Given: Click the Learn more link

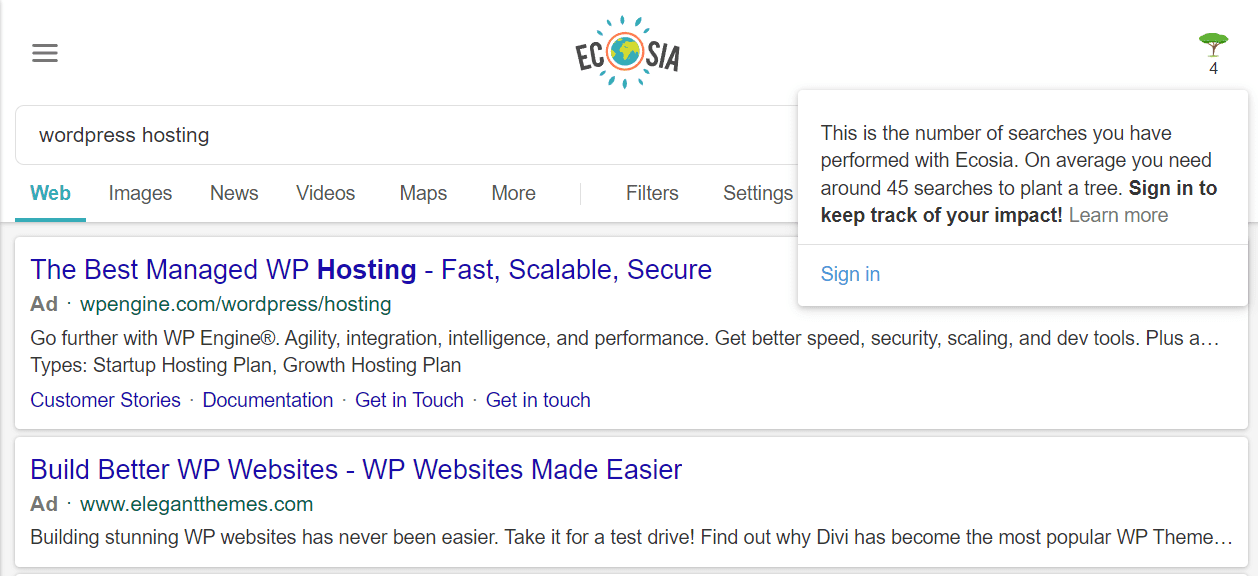Looking at the screenshot, I should coord(1117,215).
